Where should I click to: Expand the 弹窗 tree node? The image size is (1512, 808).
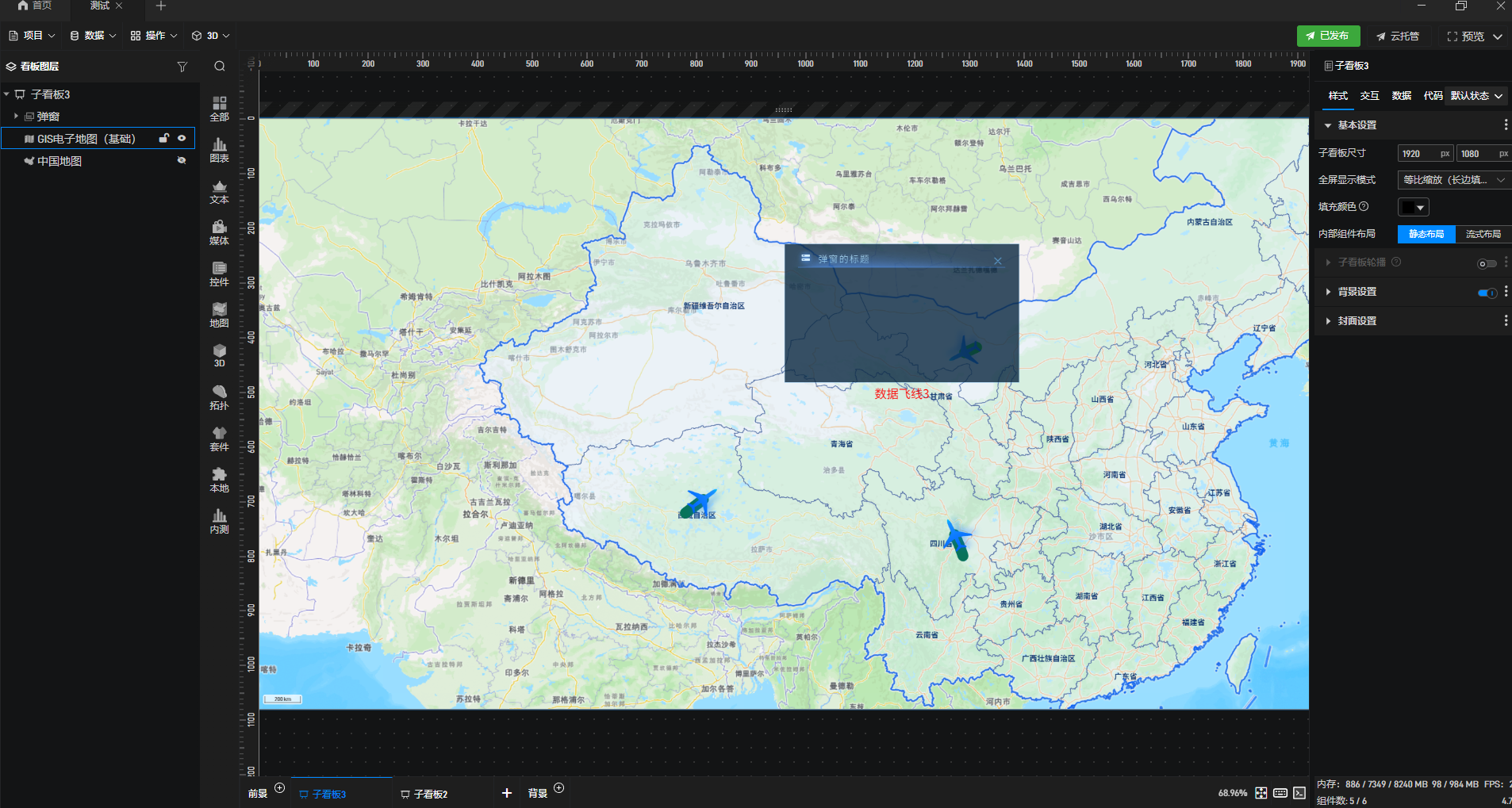coord(16,116)
